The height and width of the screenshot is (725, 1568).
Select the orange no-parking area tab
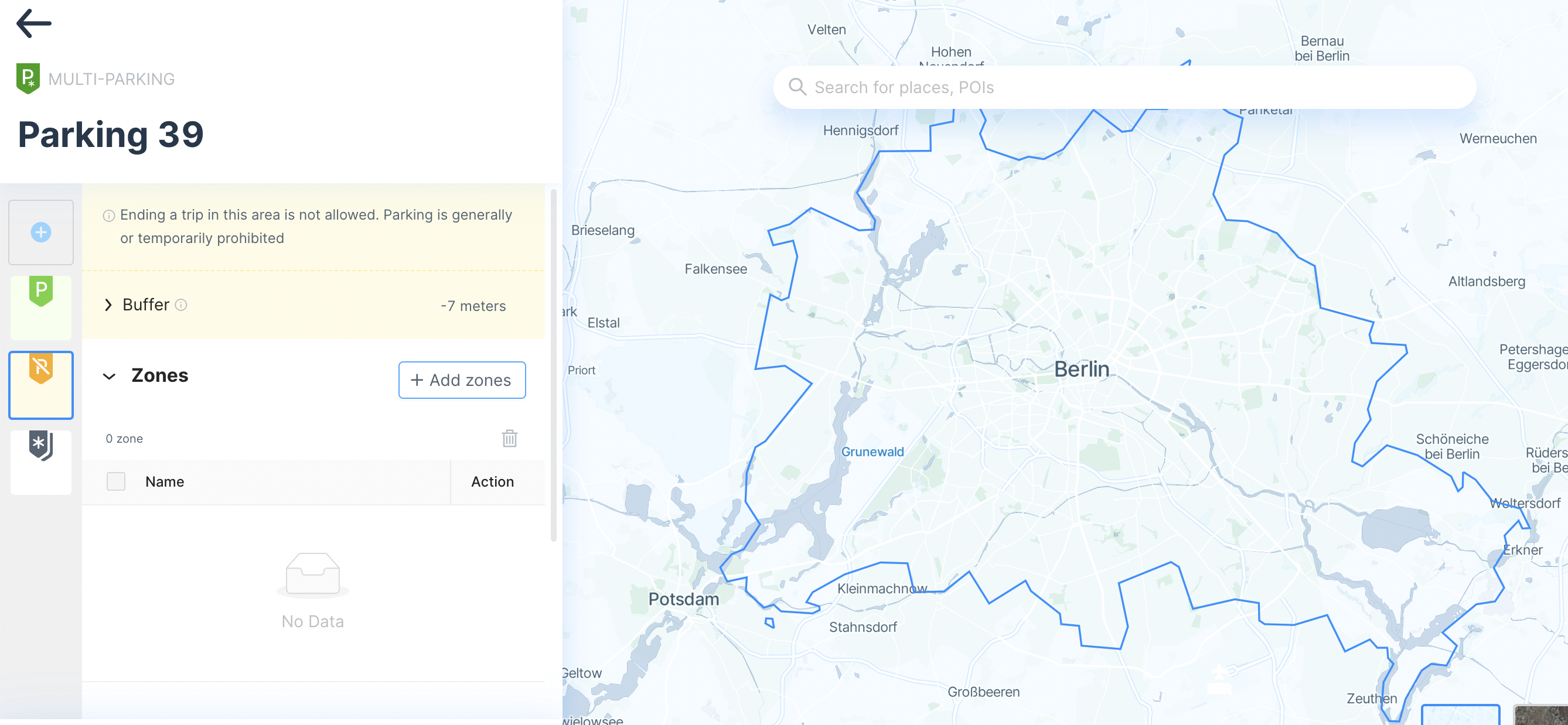(x=41, y=384)
